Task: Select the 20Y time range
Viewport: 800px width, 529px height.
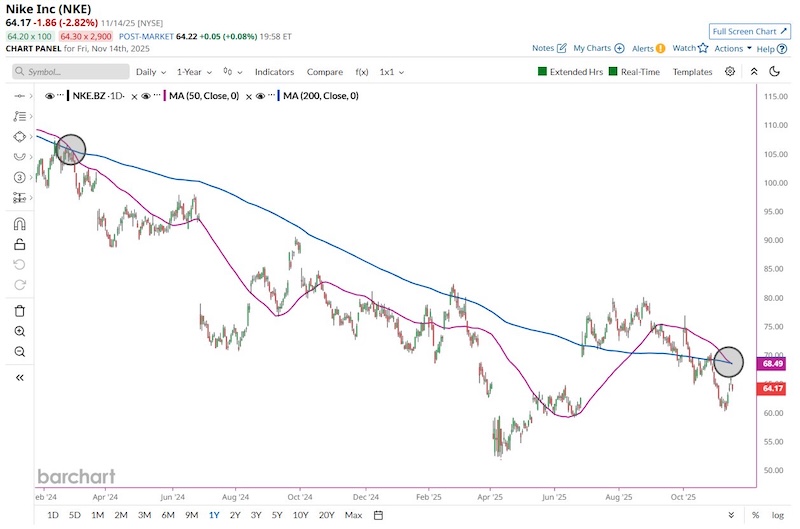Action: point(326,515)
